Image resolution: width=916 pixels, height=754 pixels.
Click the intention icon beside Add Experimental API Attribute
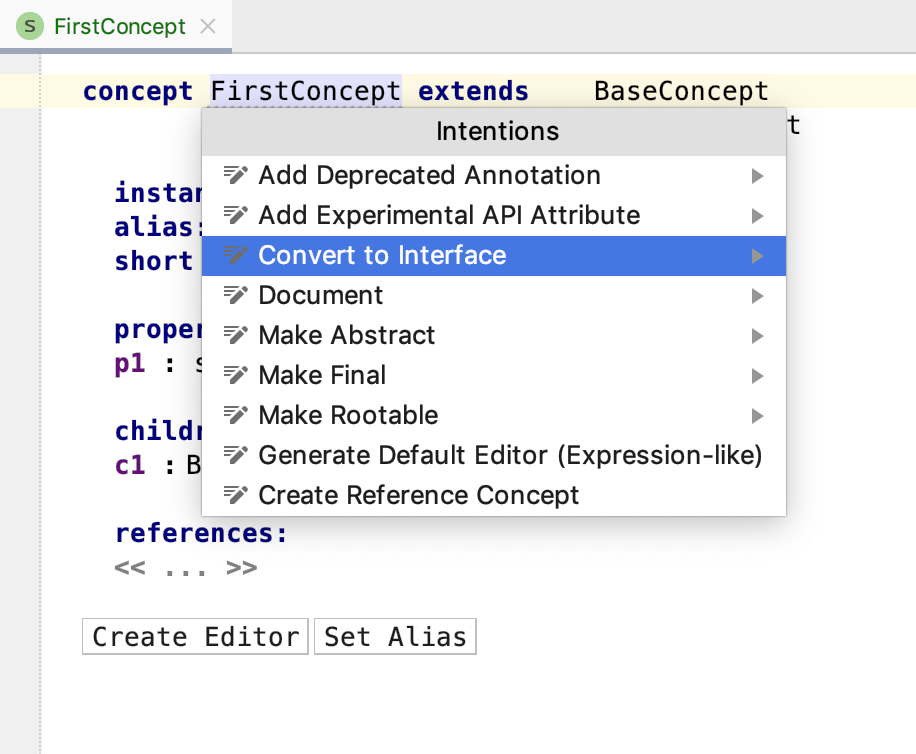tap(235, 216)
